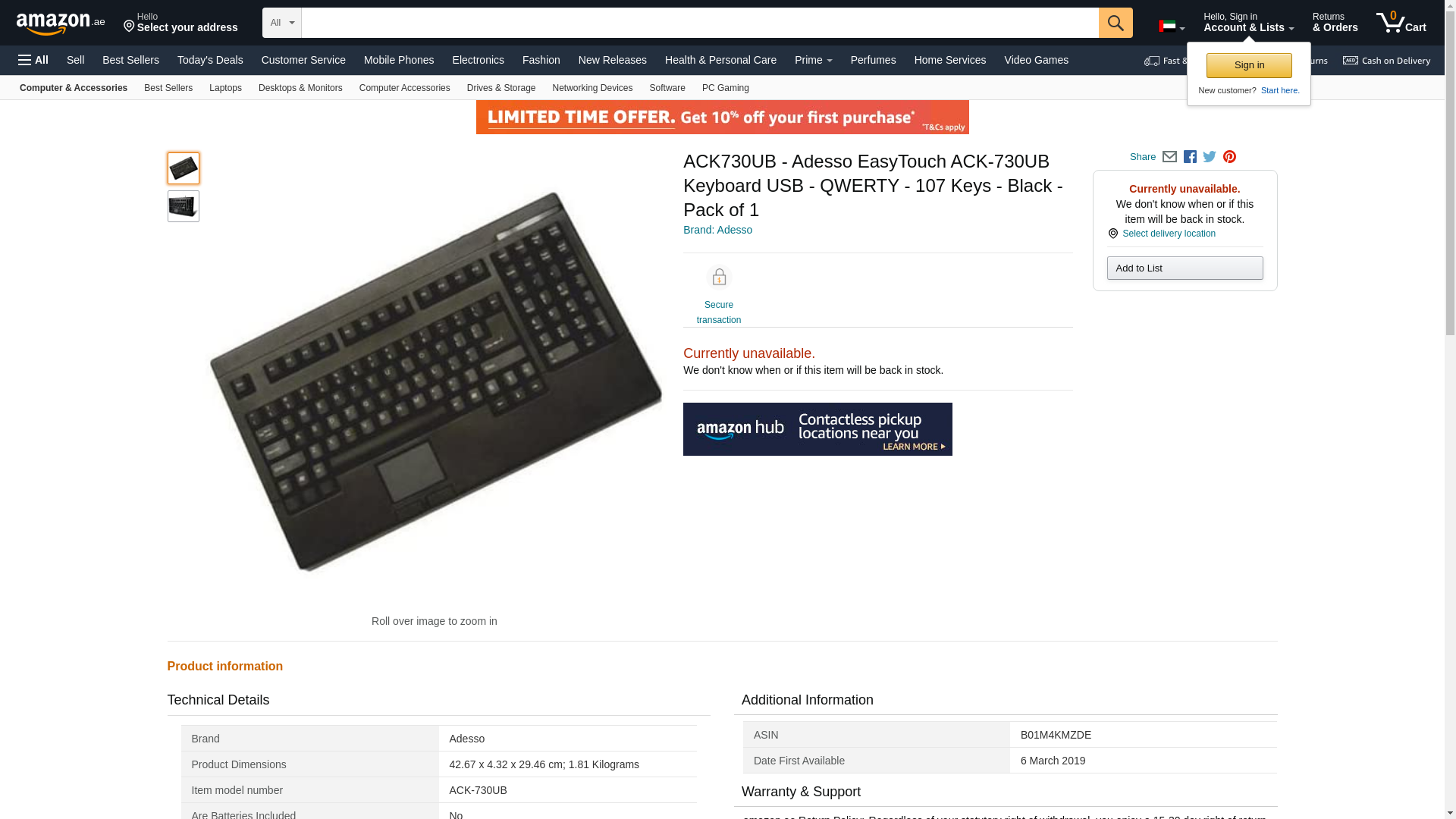
Task: Open the Brand: Adesso link
Action: 717,230
